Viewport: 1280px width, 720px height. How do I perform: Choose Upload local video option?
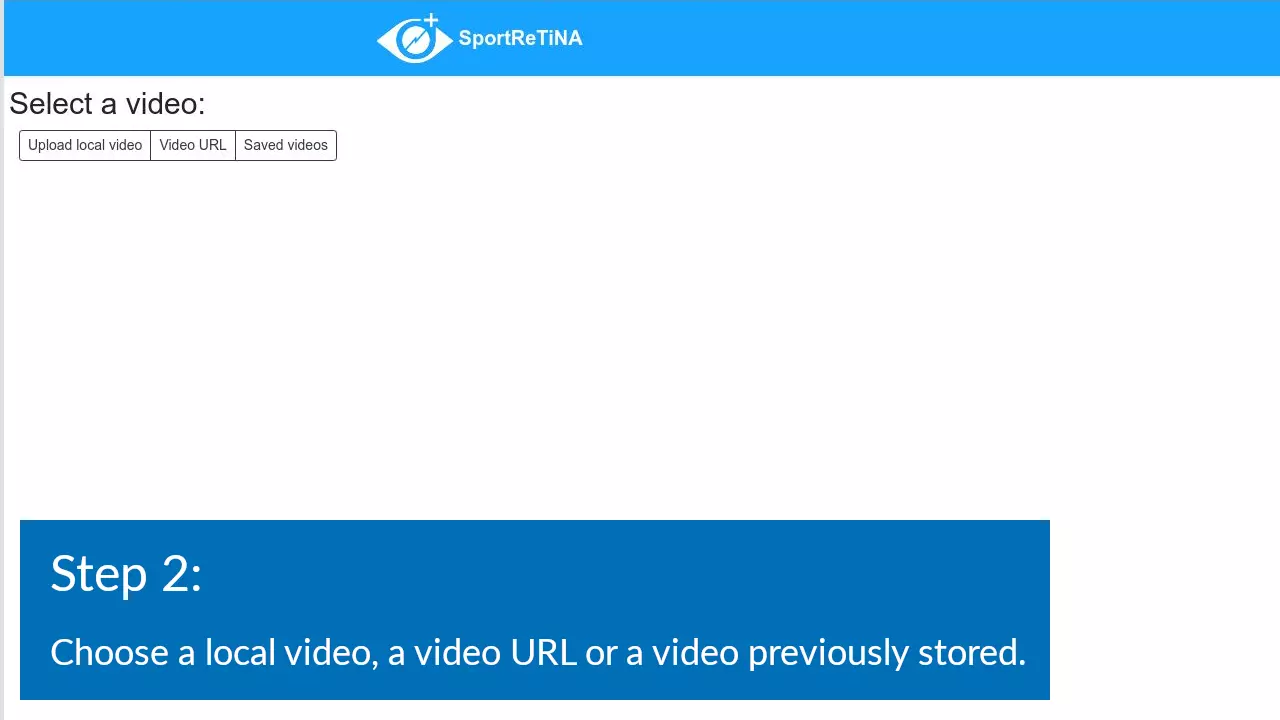(85, 145)
